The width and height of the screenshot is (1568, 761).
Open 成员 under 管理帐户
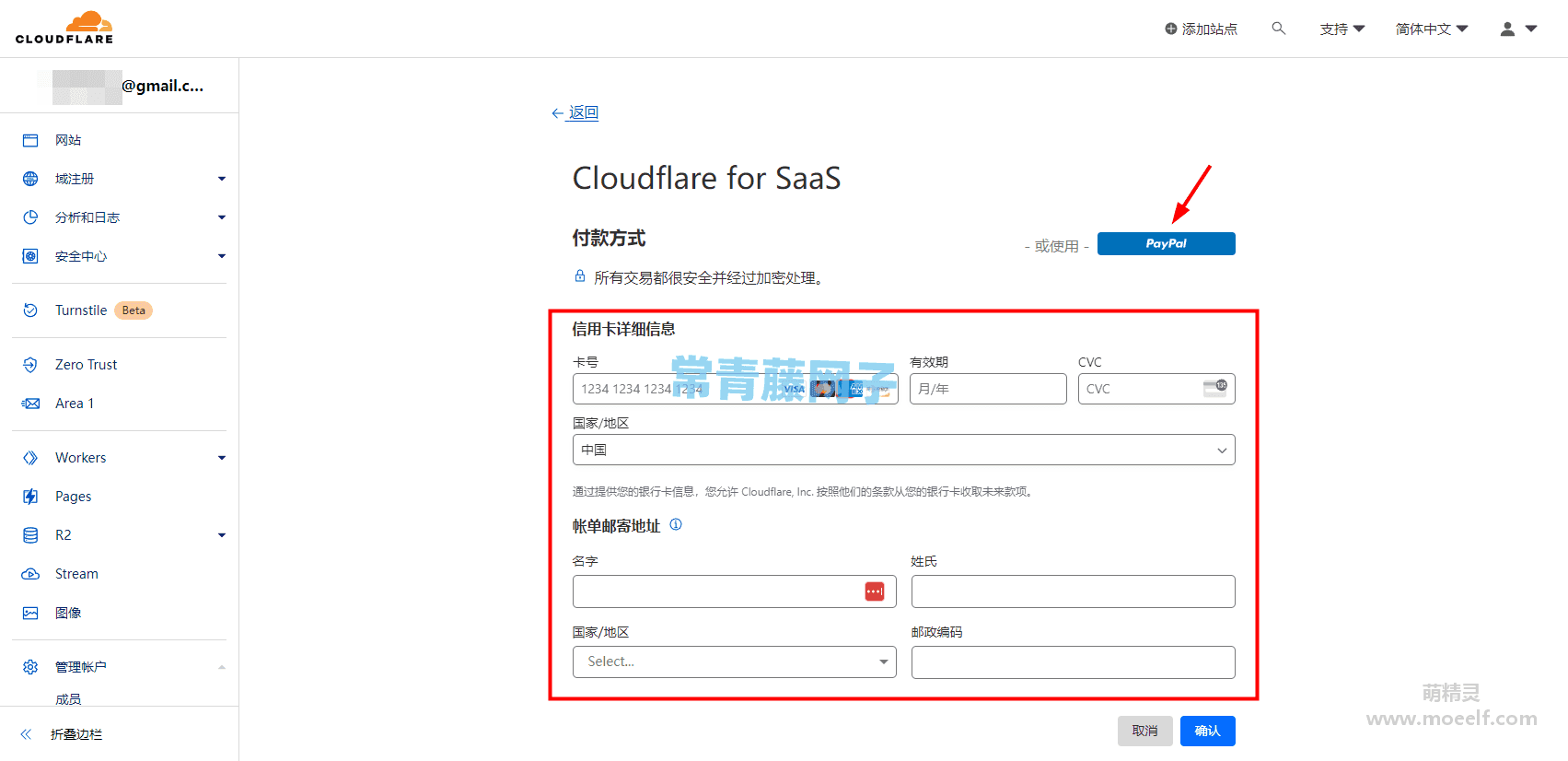[x=68, y=699]
